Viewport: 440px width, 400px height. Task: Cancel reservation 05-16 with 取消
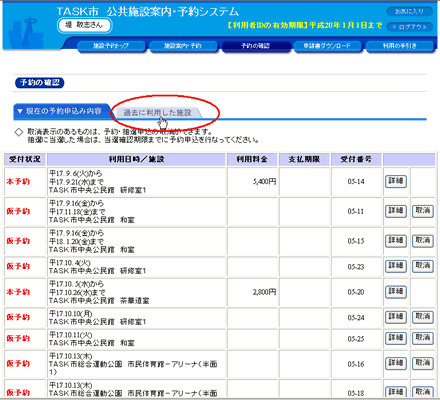[423, 363]
